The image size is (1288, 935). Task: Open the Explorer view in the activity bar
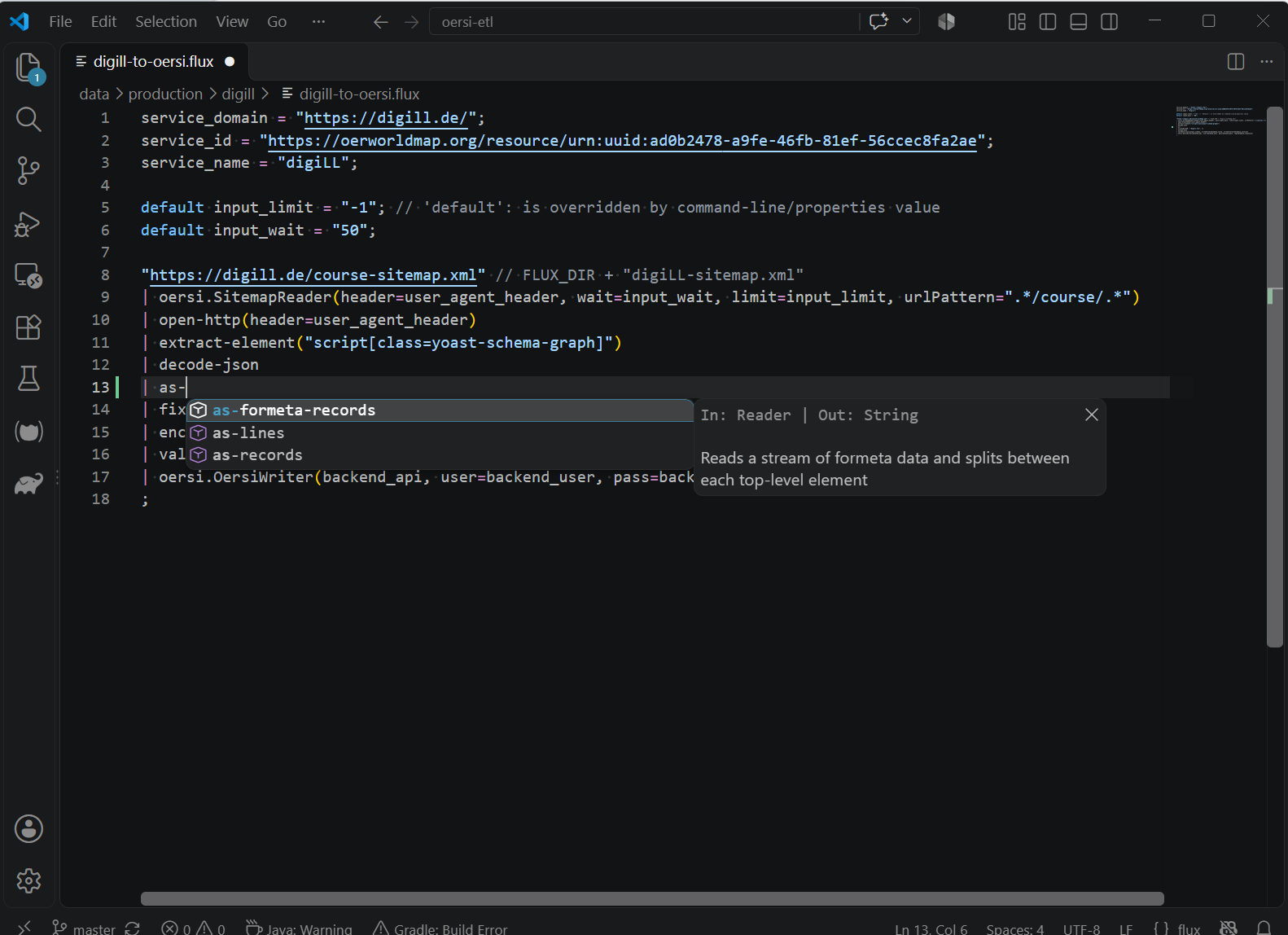[28, 68]
